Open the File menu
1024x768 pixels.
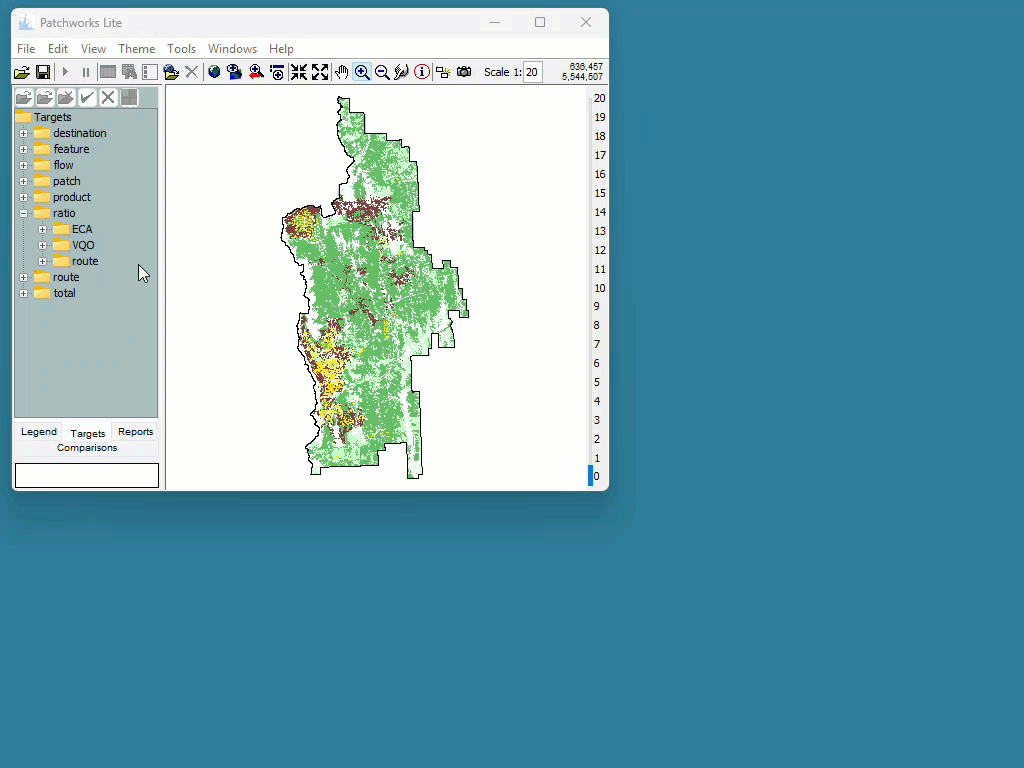pyautogui.click(x=26, y=49)
